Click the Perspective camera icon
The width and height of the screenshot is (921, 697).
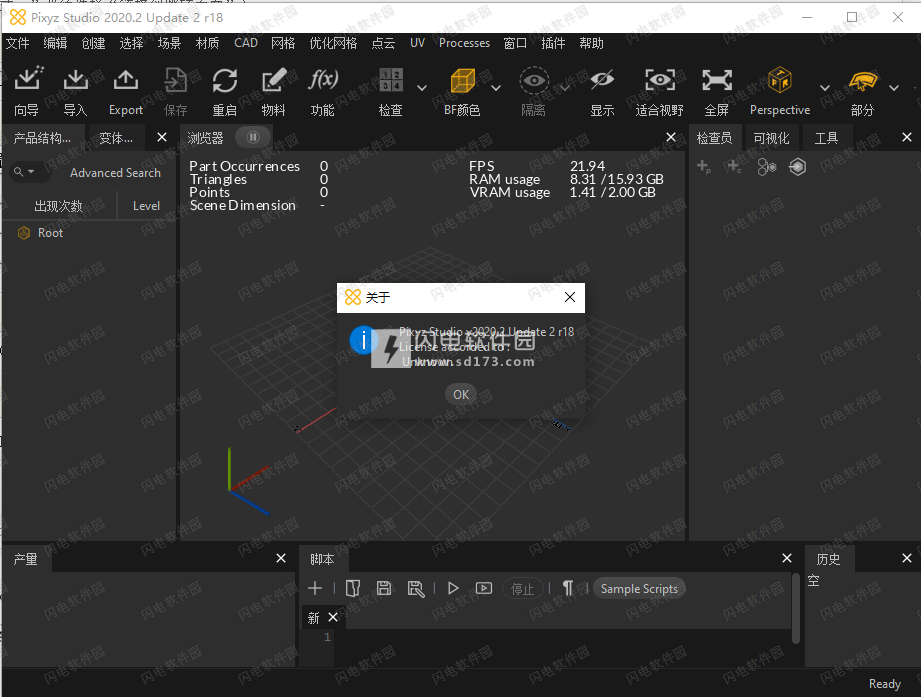780,80
